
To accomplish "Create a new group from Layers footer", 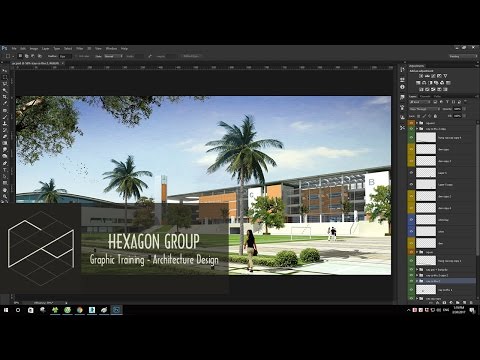I will [x=458, y=302].
